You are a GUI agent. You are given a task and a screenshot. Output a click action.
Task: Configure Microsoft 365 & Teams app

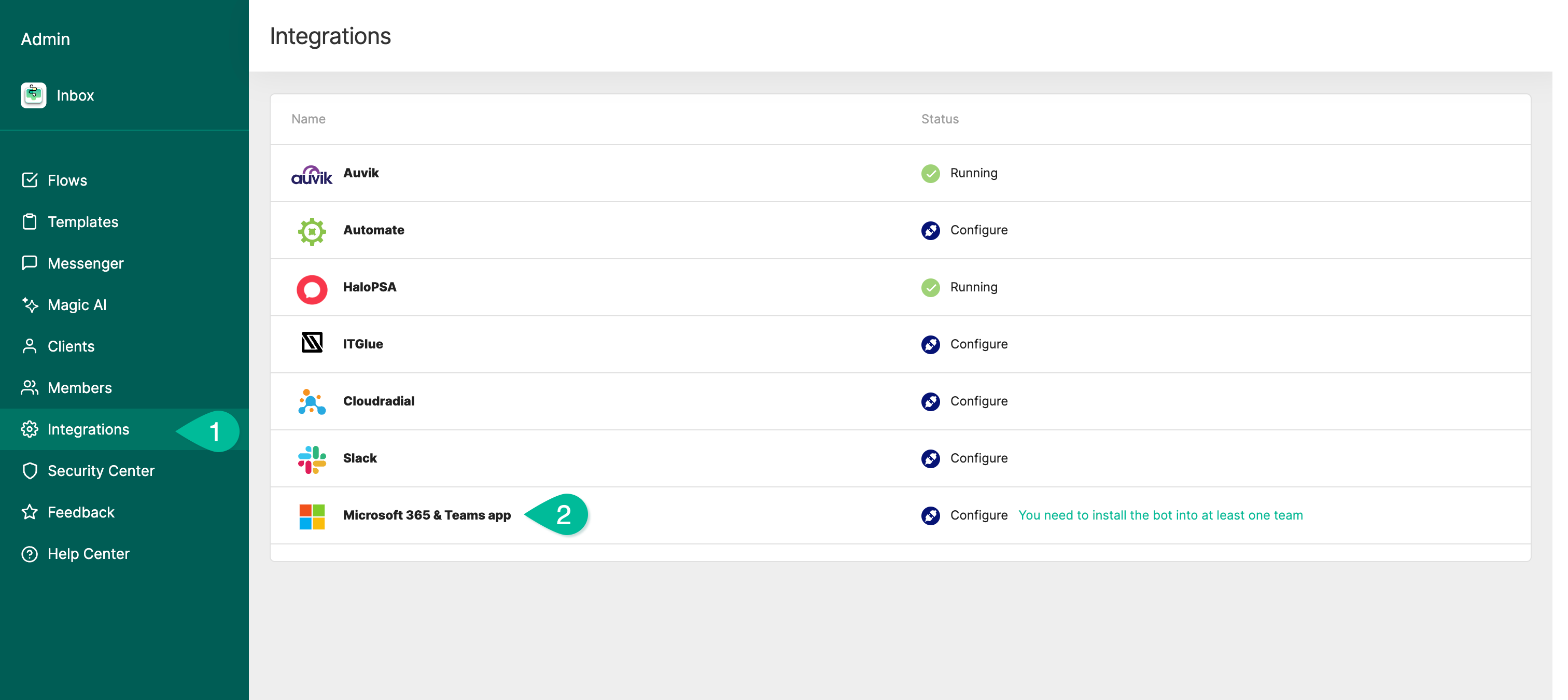pos(979,515)
